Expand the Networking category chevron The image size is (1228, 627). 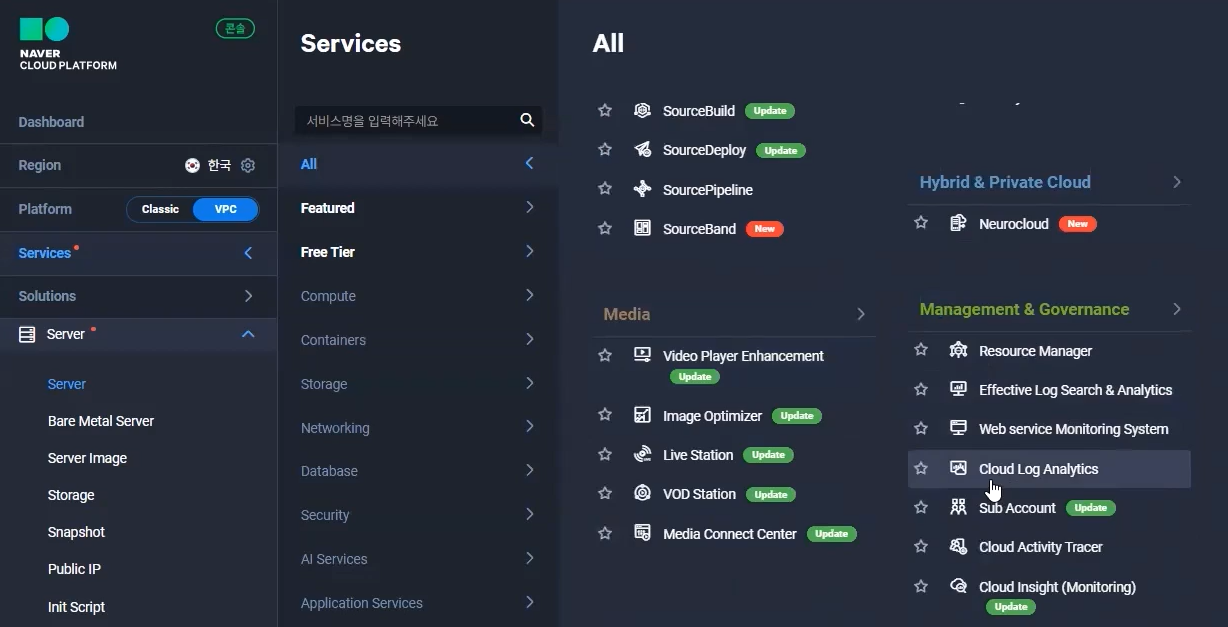point(529,427)
